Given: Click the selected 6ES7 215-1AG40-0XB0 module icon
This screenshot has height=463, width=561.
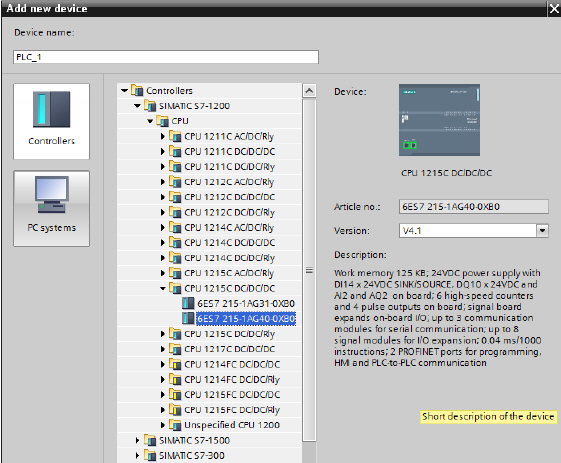Looking at the screenshot, I should point(188,318).
